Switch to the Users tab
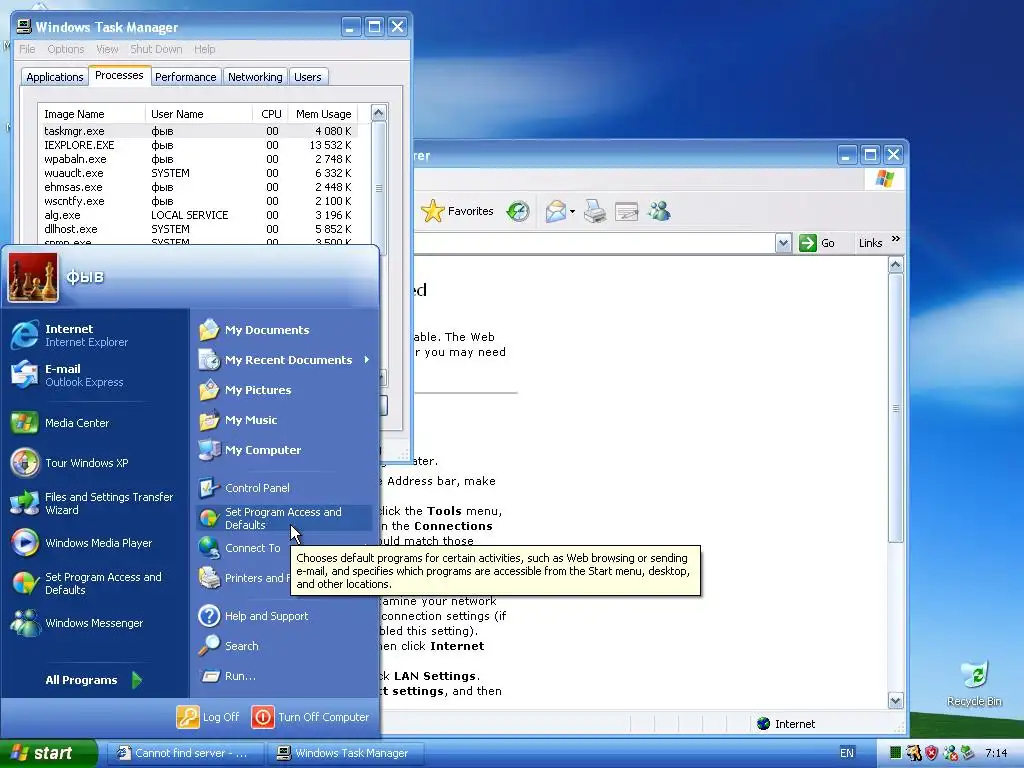This screenshot has width=1024, height=768. 308,77
